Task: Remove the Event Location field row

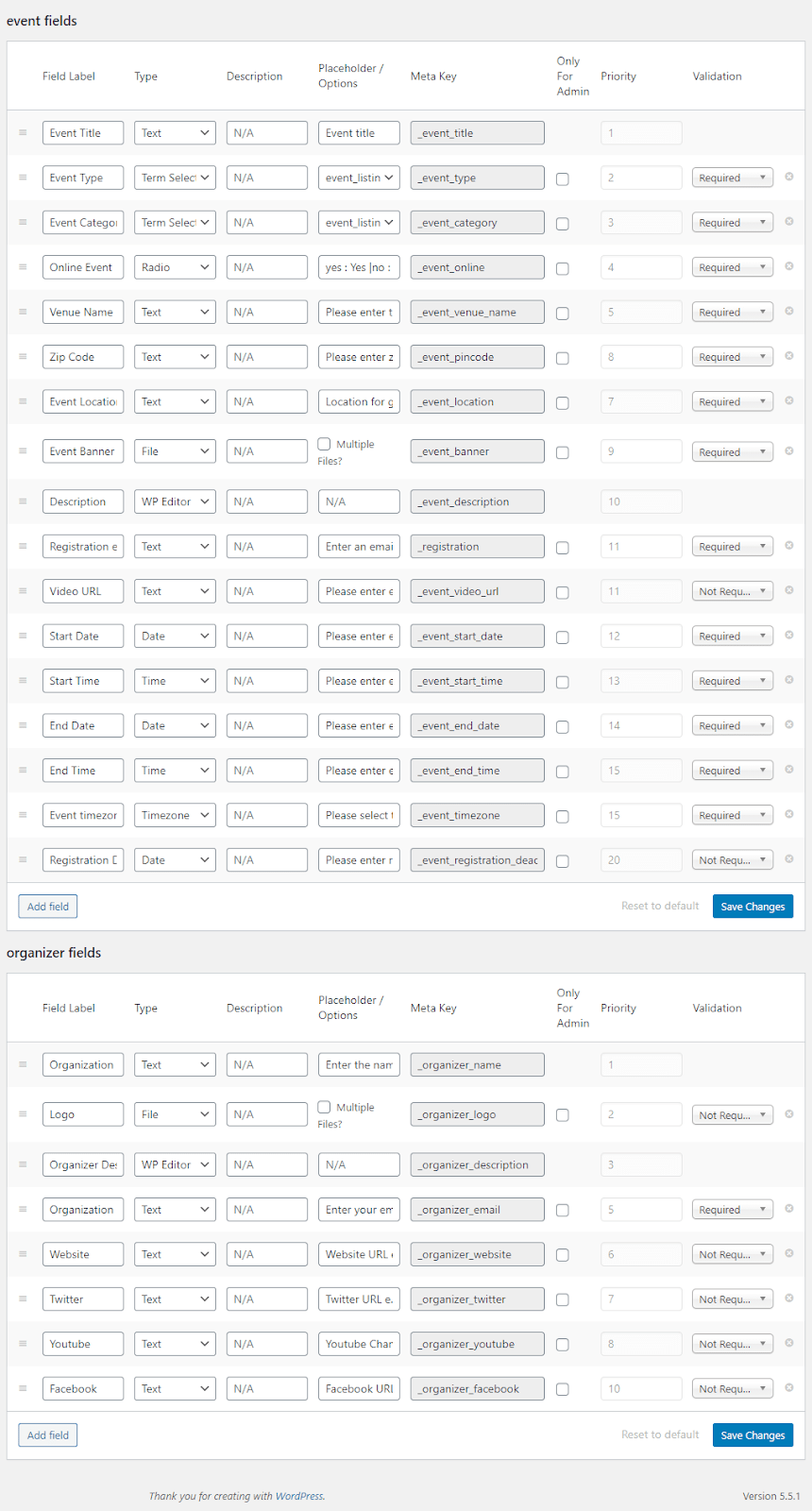Action: tap(788, 401)
